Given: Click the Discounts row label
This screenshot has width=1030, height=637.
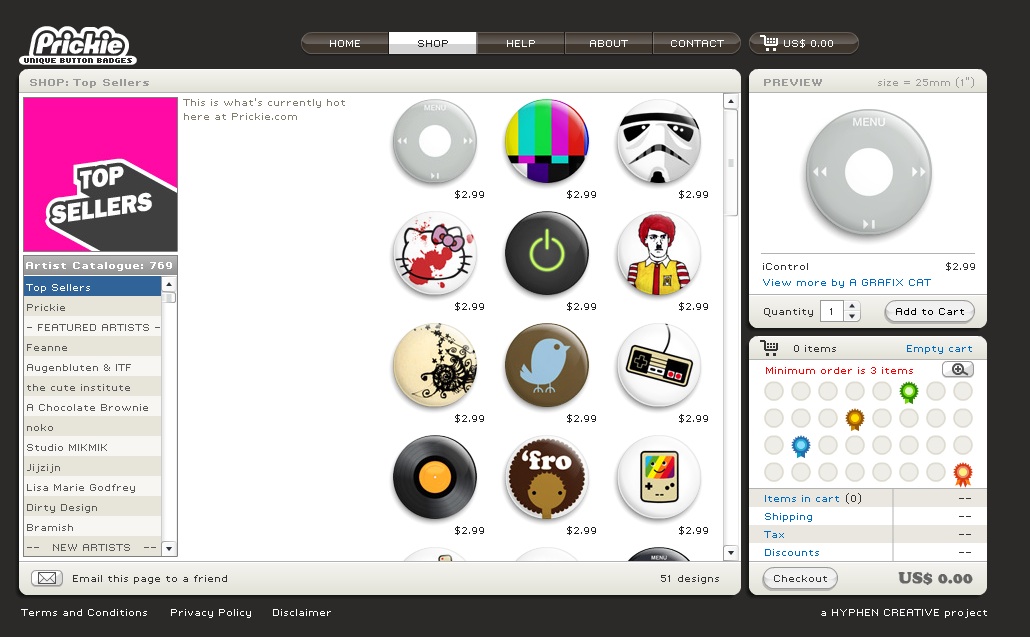Looking at the screenshot, I should tap(792, 552).
